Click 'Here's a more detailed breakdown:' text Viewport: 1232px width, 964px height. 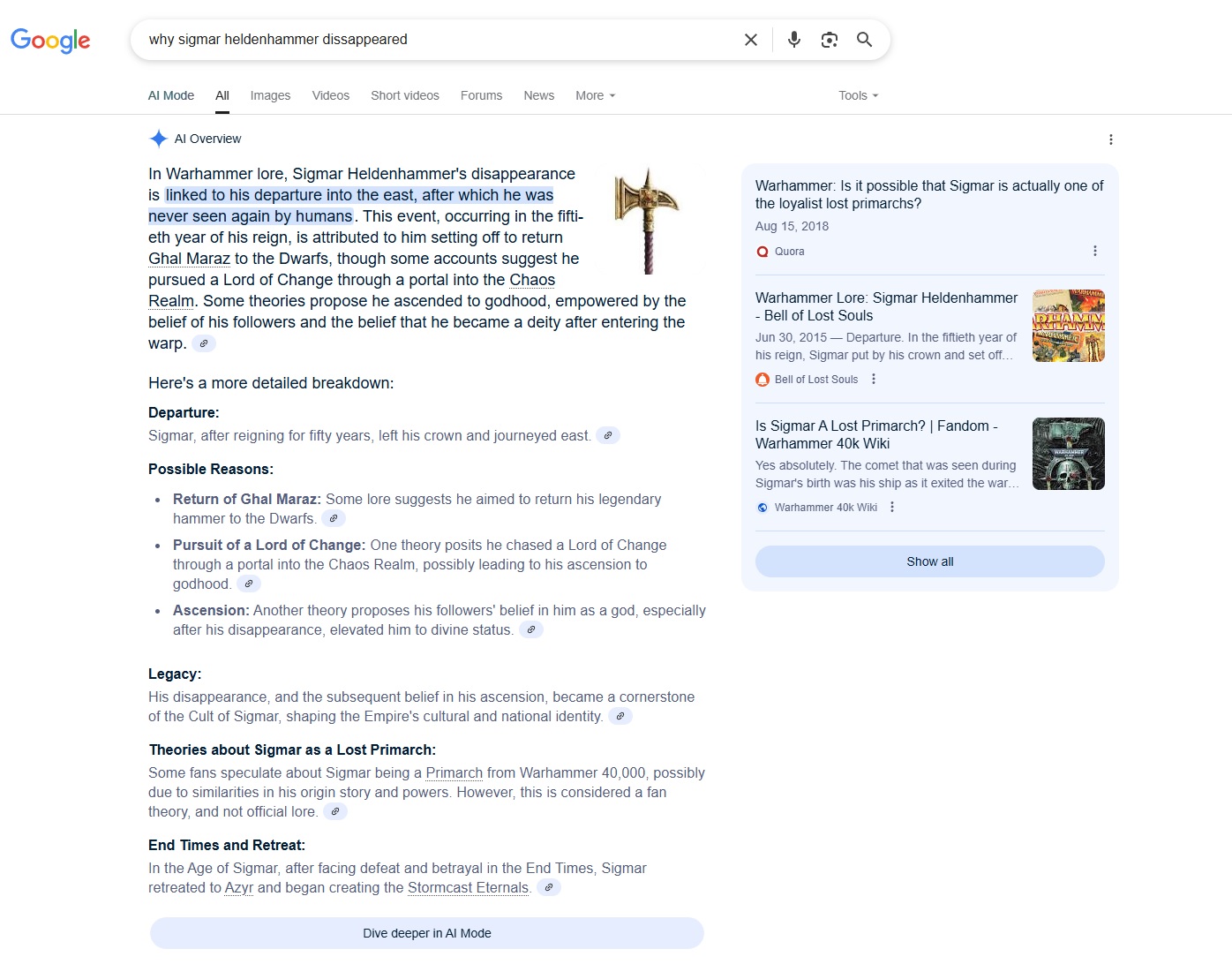pyautogui.click(x=271, y=383)
